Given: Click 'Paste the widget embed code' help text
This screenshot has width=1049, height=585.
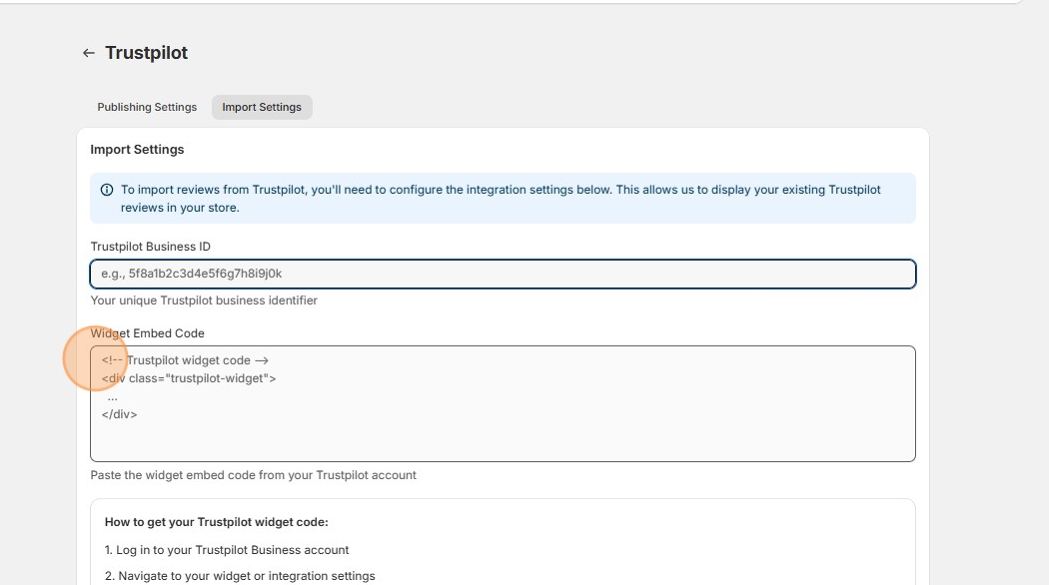Looking at the screenshot, I should (254, 475).
